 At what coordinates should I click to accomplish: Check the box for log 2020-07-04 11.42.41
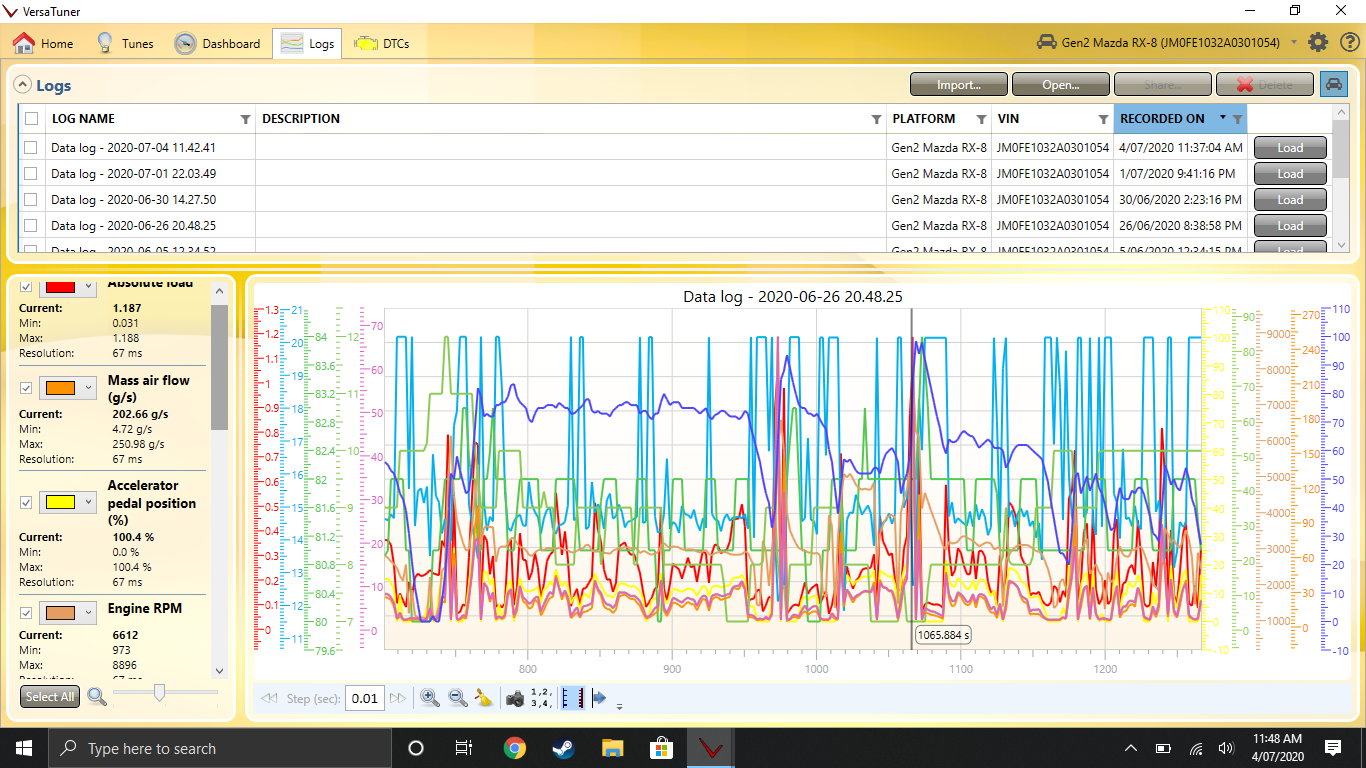(x=31, y=148)
